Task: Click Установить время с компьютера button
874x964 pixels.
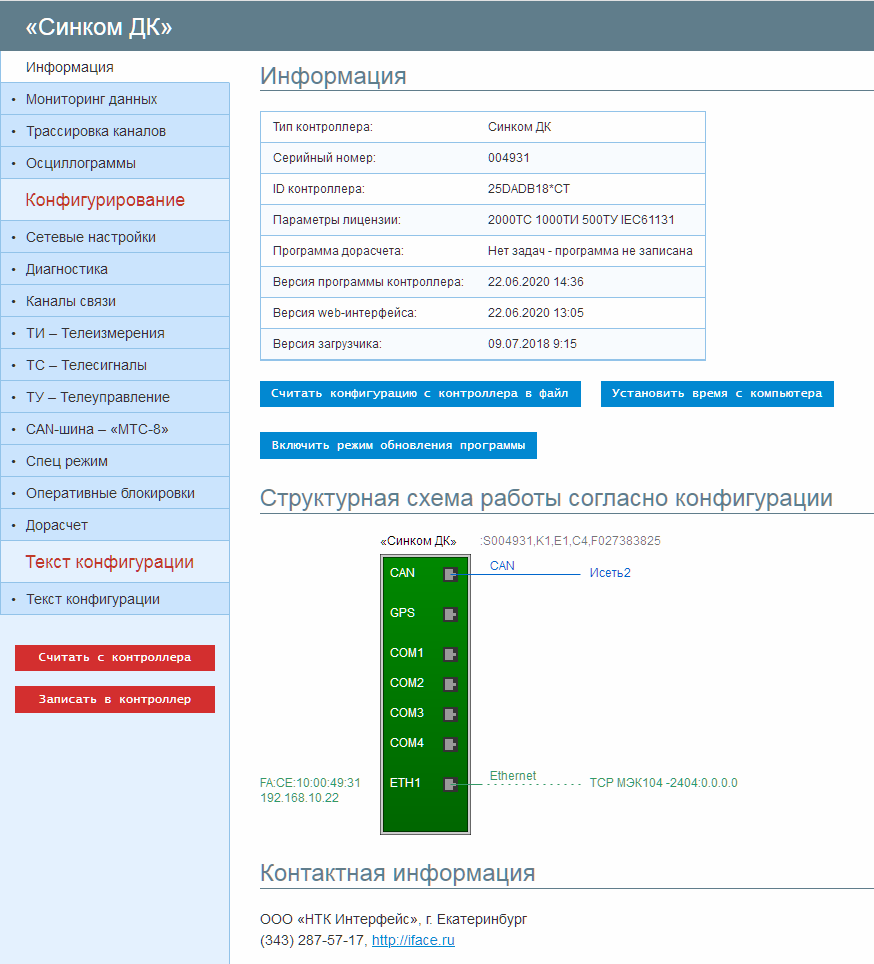Action: [717, 394]
